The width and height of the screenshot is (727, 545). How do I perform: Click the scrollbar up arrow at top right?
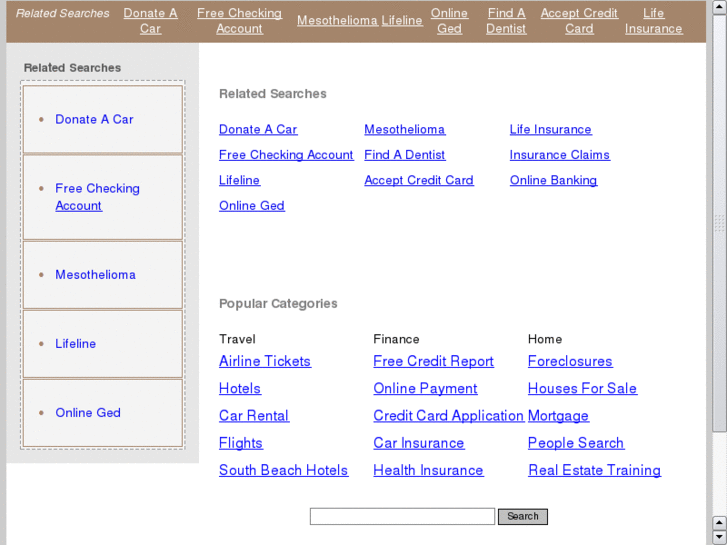tap(719, 7)
